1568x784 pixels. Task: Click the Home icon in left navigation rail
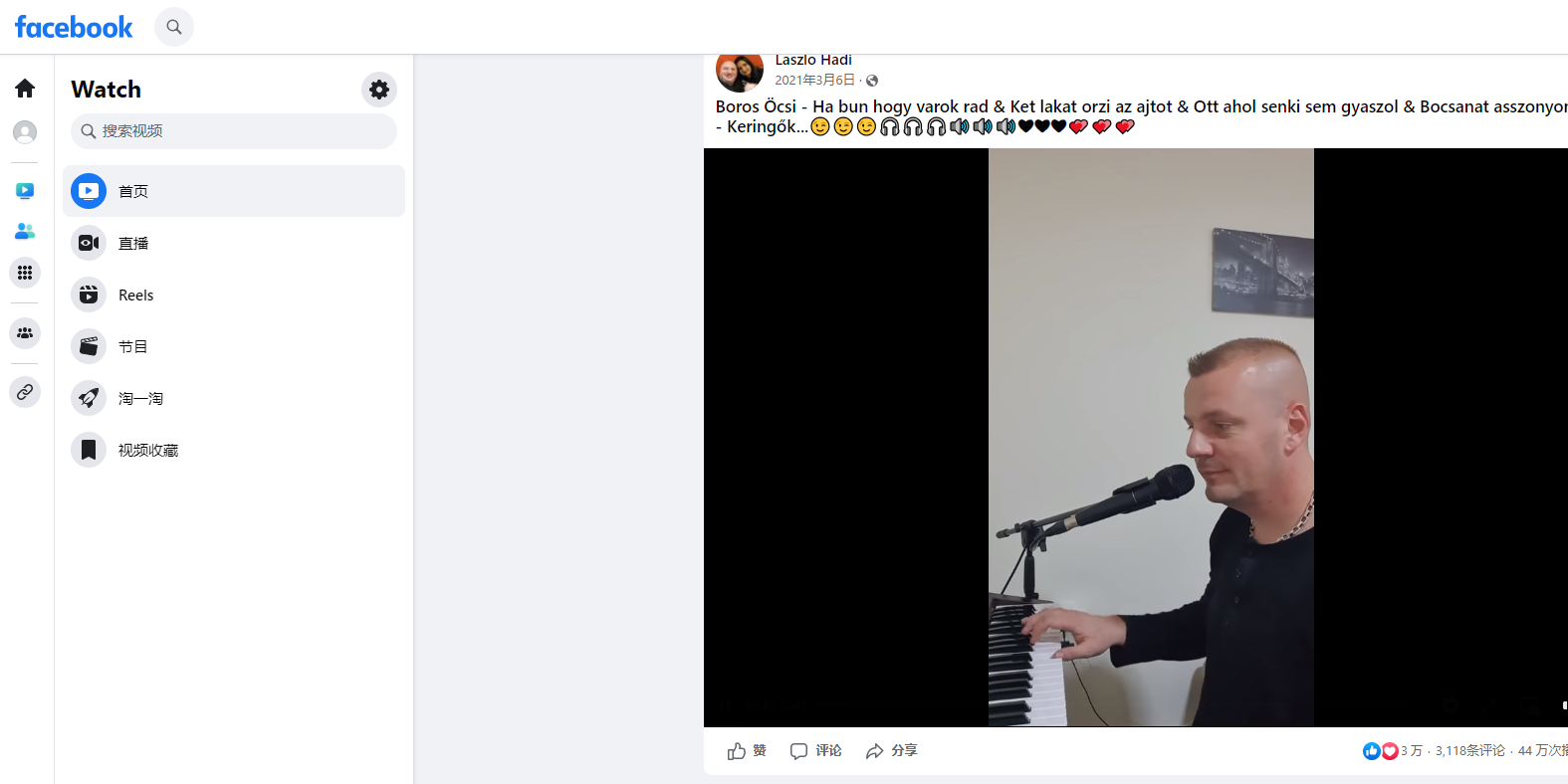tap(24, 88)
